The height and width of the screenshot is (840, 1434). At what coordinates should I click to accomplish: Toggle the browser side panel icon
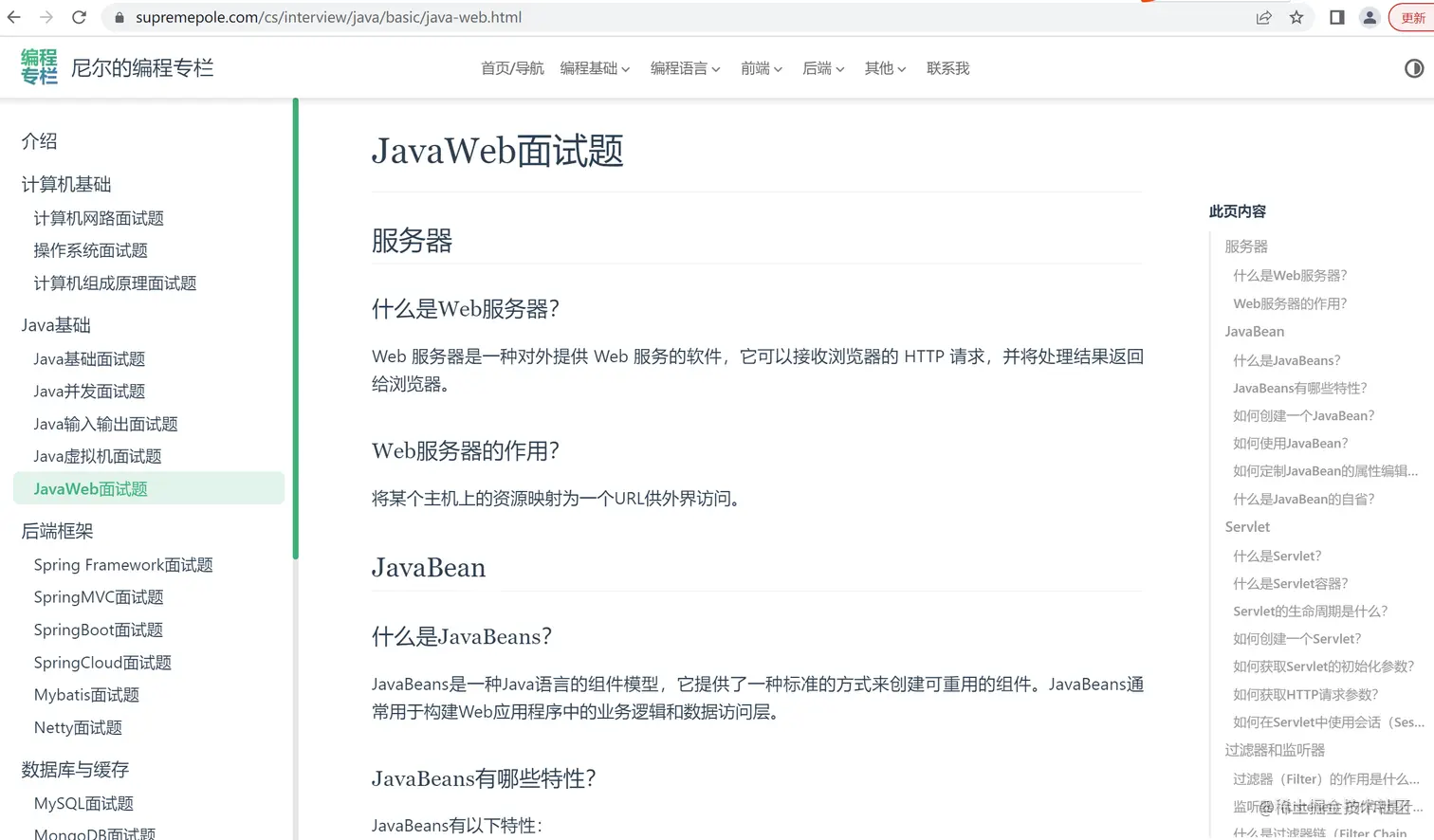(x=1336, y=16)
